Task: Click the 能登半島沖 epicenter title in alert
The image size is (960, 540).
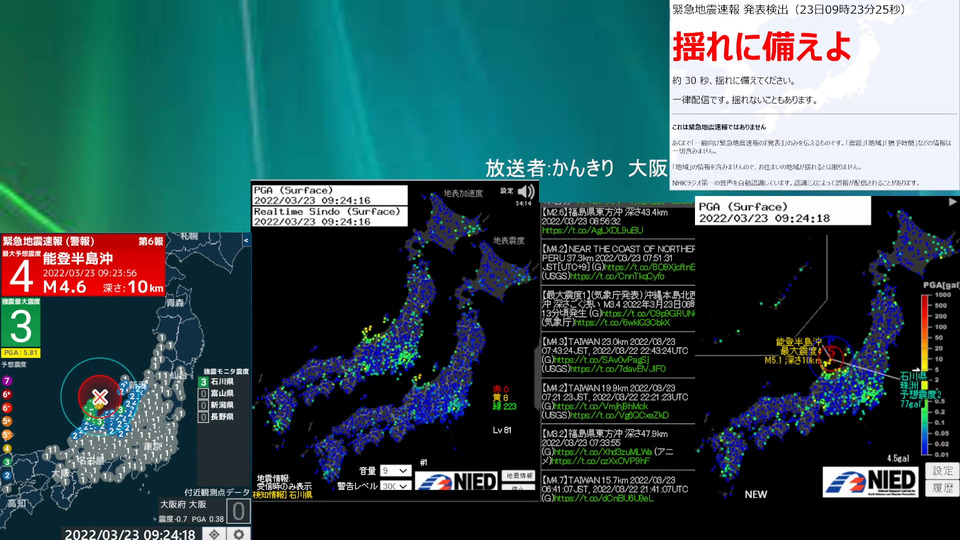Action: (x=78, y=258)
